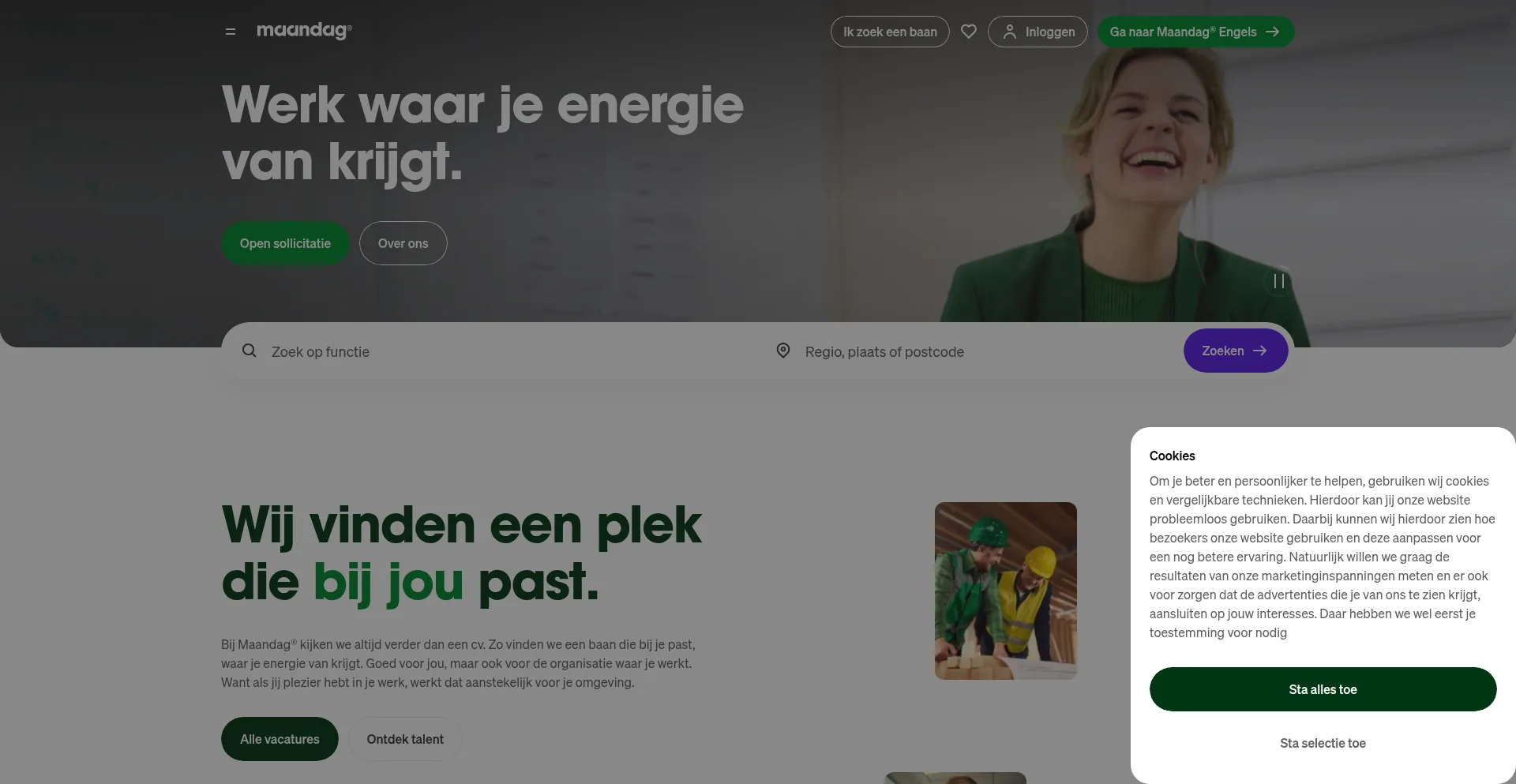Accept all cookies with Sta alles toe
Image resolution: width=1516 pixels, height=784 pixels.
click(x=1323, y=689)
